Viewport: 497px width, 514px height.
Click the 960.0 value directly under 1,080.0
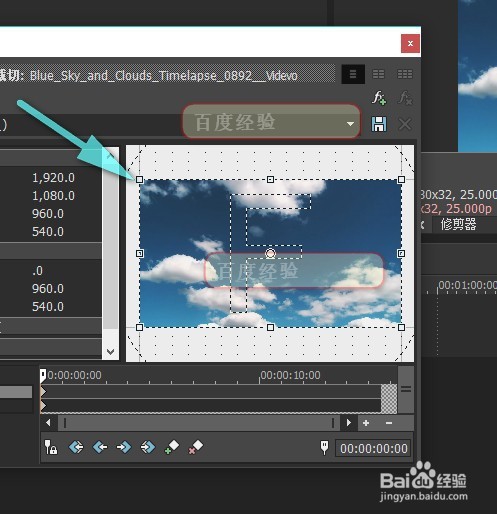pyautogui.click(x=48, y=214)
